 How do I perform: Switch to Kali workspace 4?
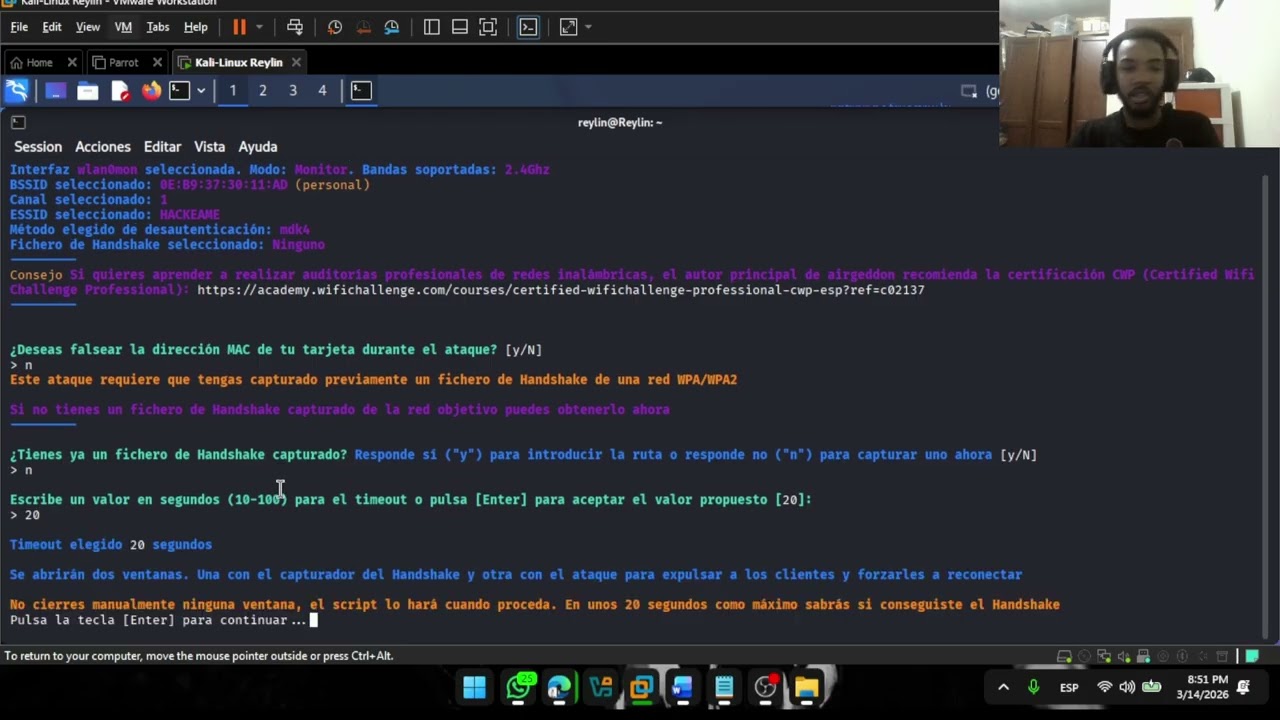tap(322, 91)
